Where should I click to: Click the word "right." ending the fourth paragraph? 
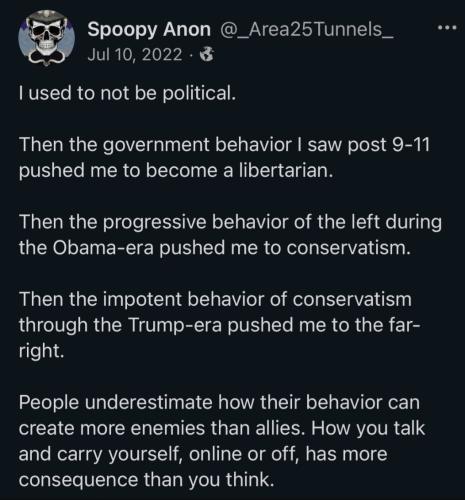pyautogui.click(x=41, y=351)
